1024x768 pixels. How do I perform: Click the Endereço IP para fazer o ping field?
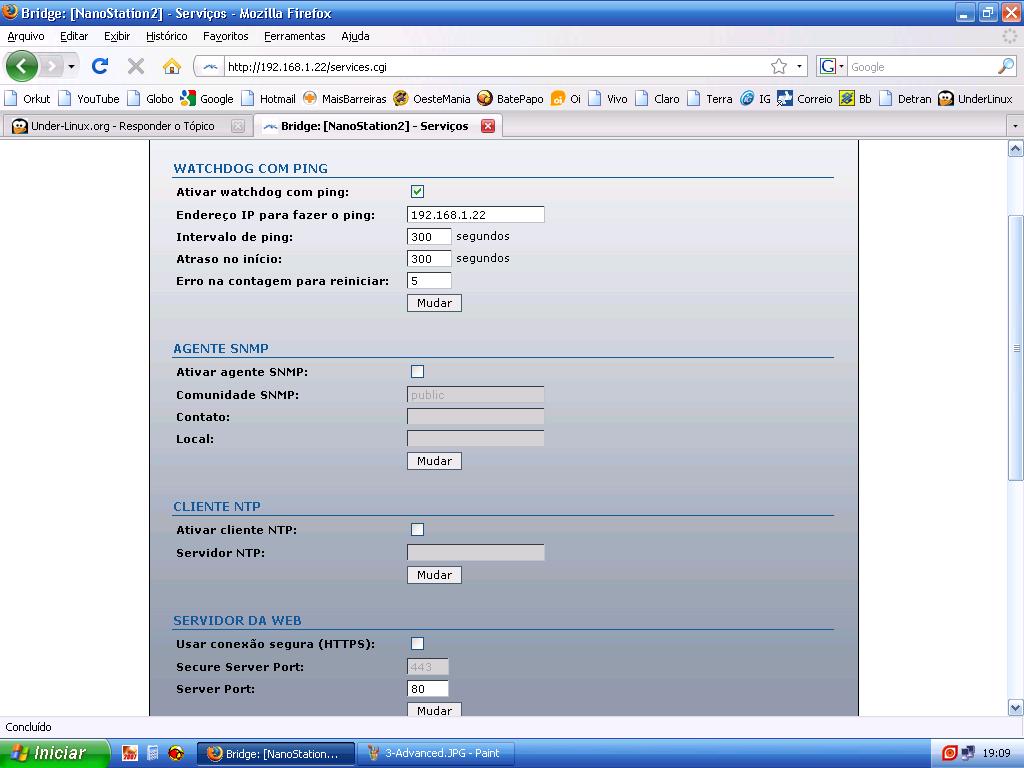coord(475,214)
